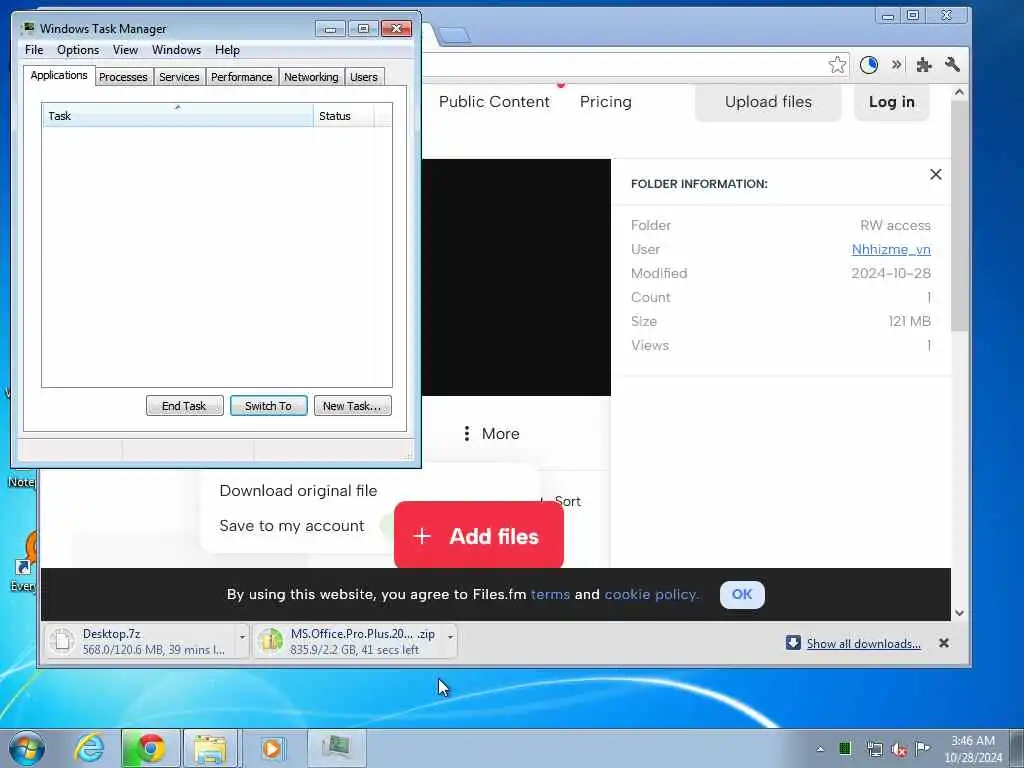
Task: Open View menu in Task Manager
Action: point(125,50)
